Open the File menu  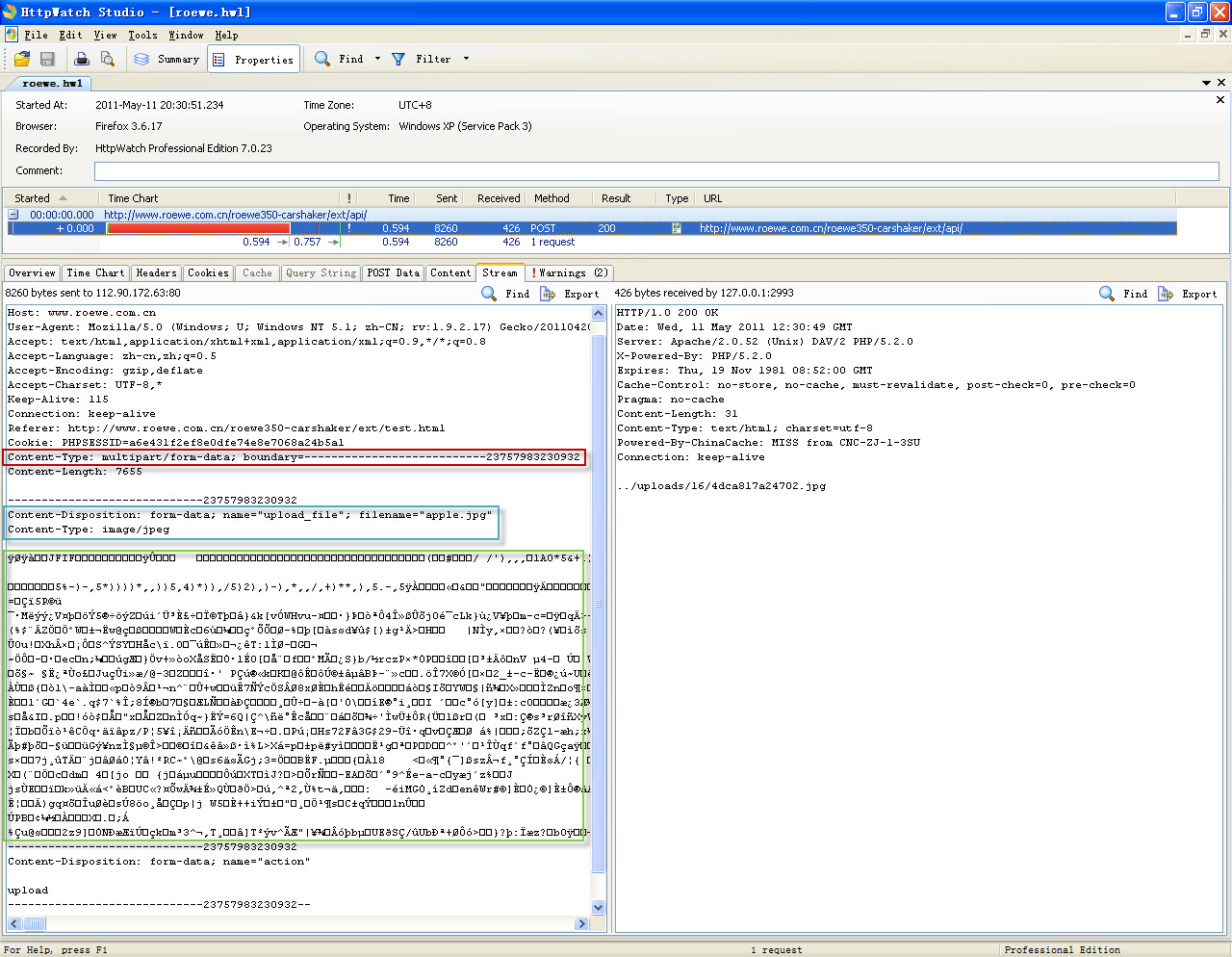pos(37,35)
